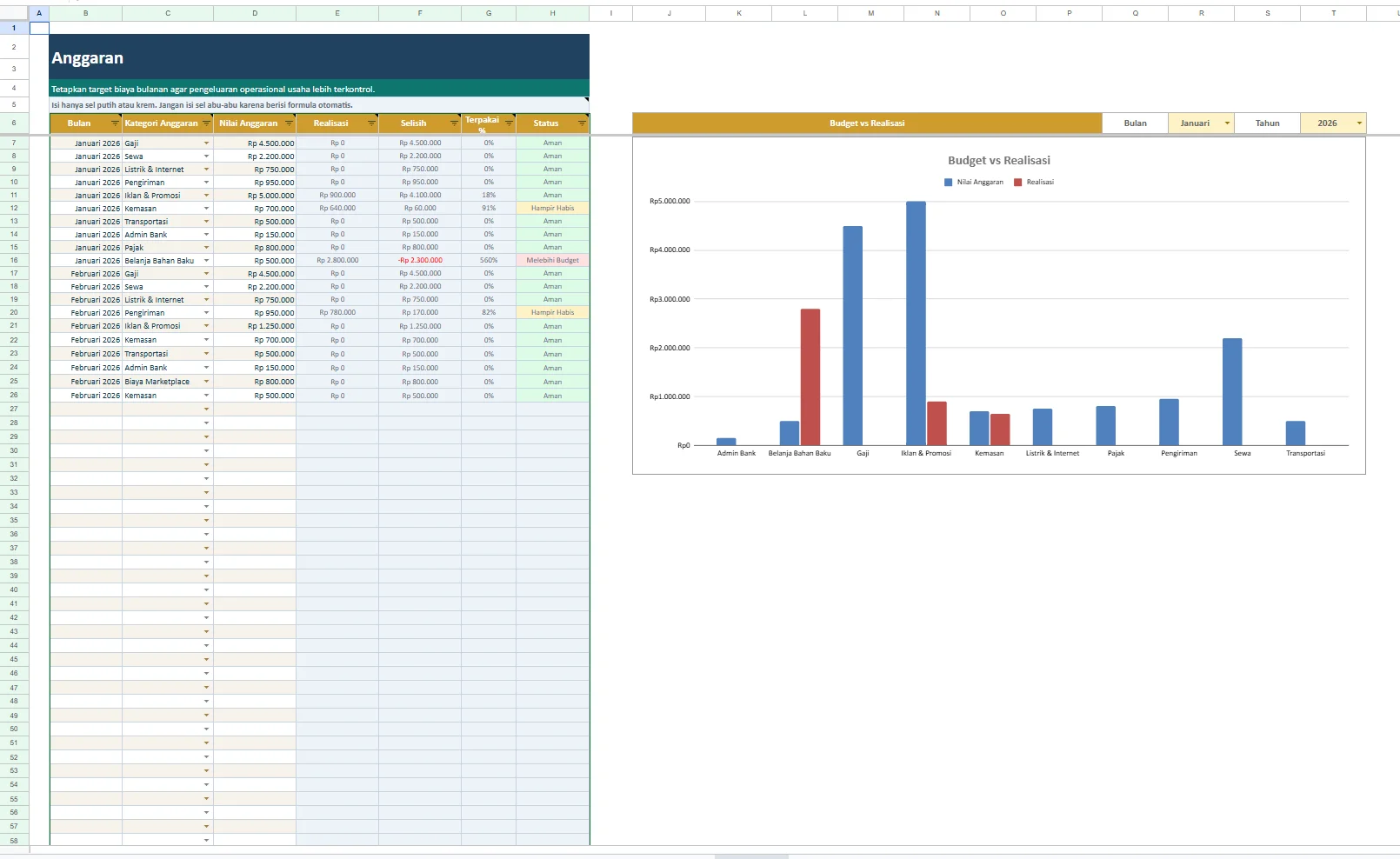This screenshot has width=1400, height=859.
Task: Select the 'Rp 170.000' Selisih cell
Action: (420, 312)
